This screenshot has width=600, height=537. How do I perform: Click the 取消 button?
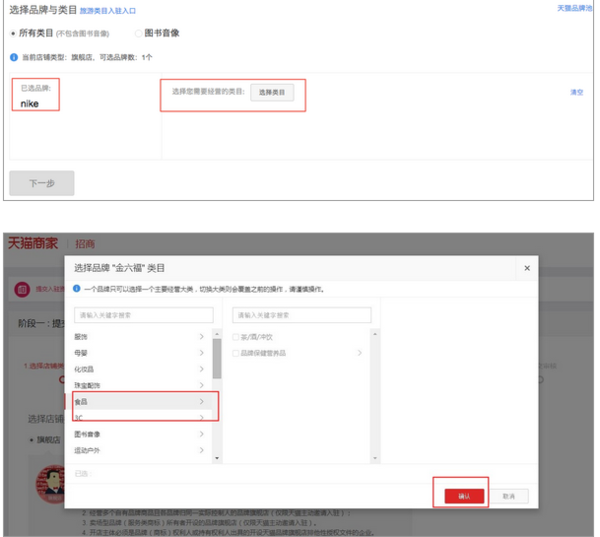tap(509, 496)
